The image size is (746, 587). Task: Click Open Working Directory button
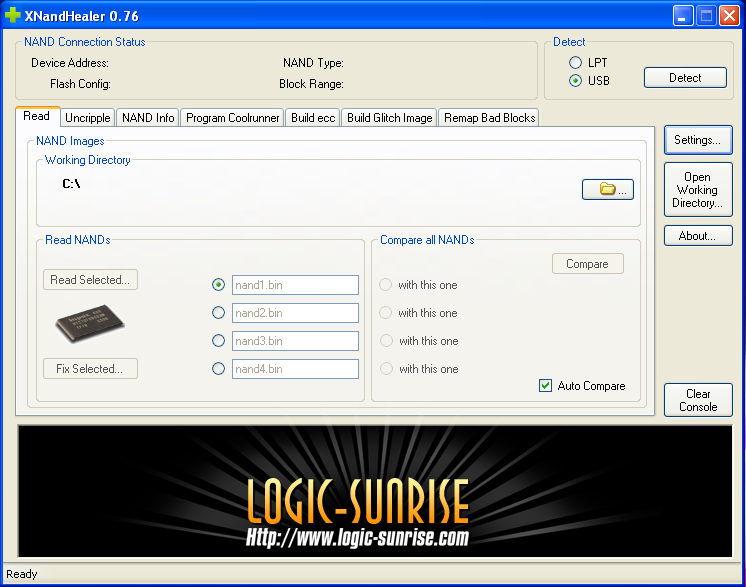click(x=698, y=189)
